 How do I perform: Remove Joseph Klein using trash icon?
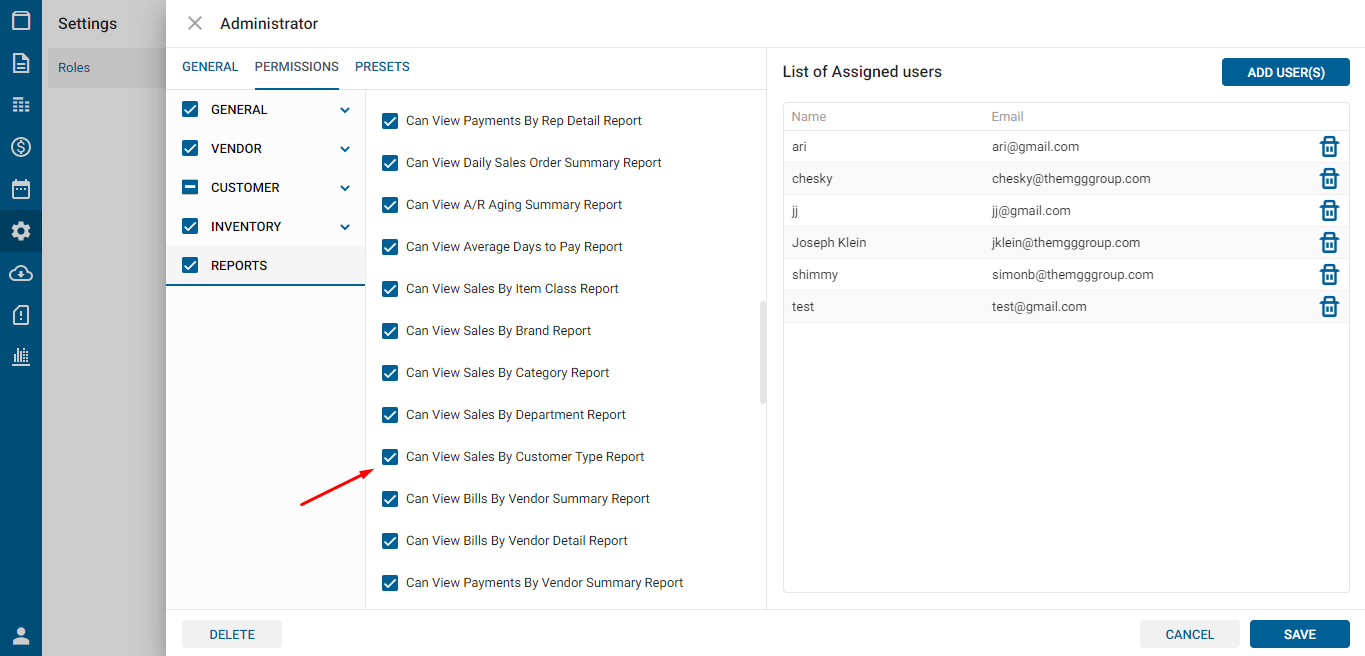[x=1329, y=243]
